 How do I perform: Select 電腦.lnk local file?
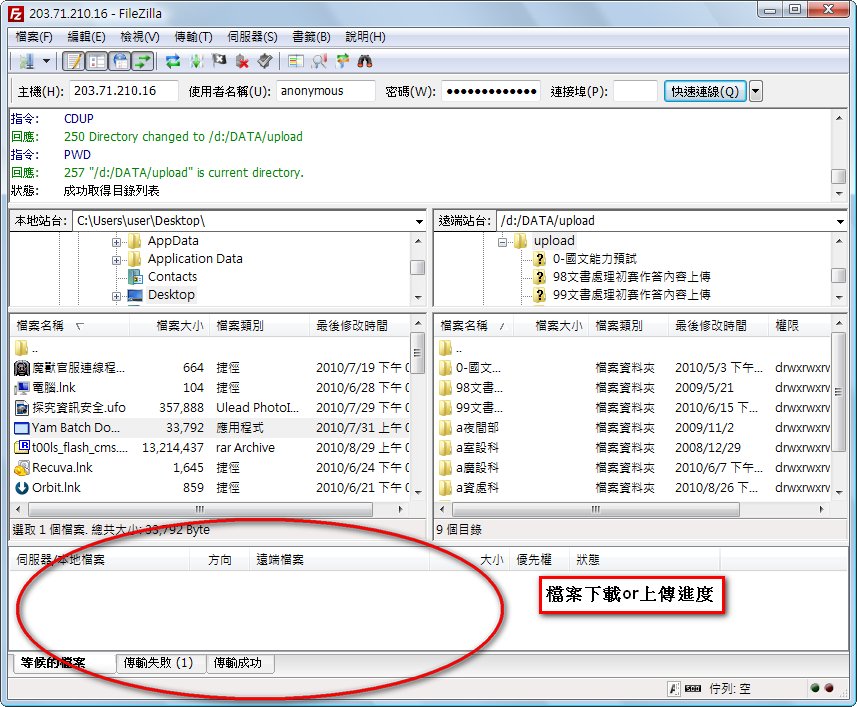[x=210, y=387]
